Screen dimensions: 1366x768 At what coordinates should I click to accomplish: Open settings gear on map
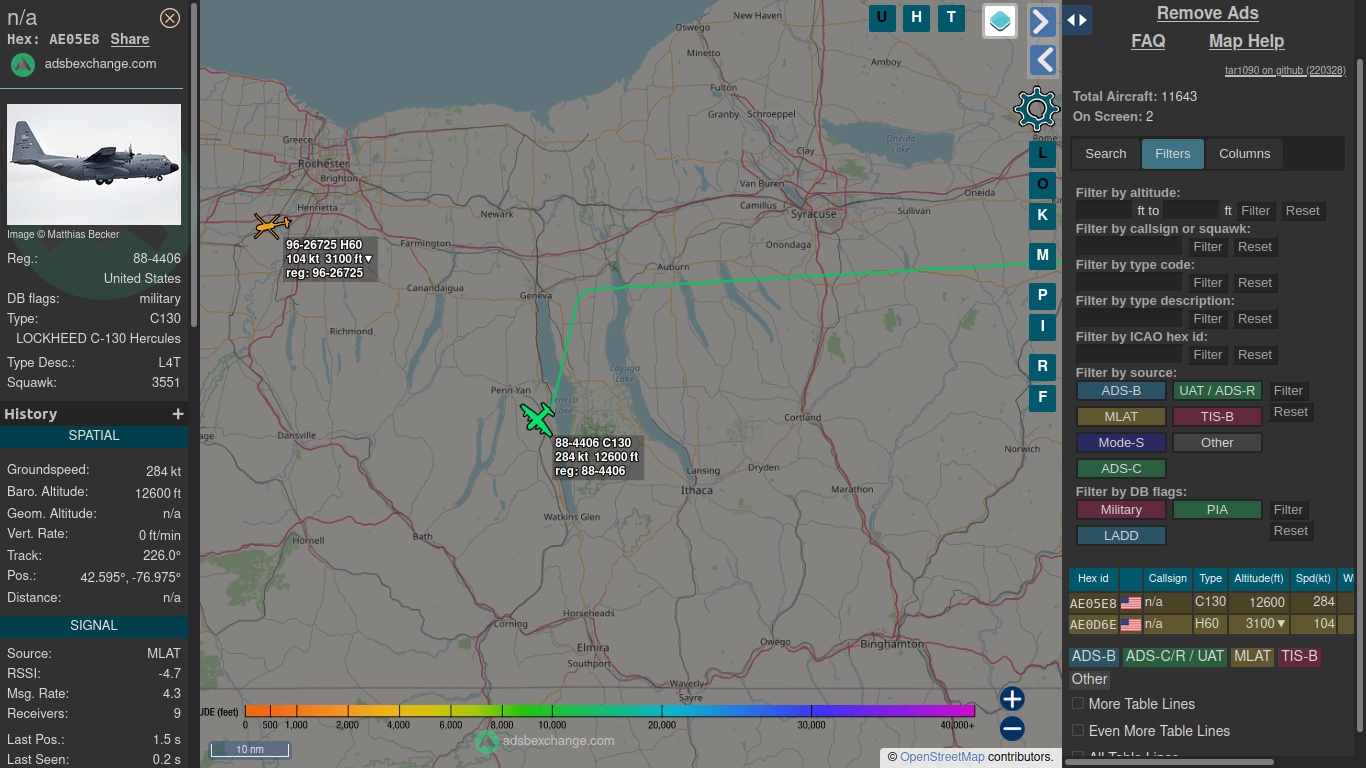coord(1037,108)
